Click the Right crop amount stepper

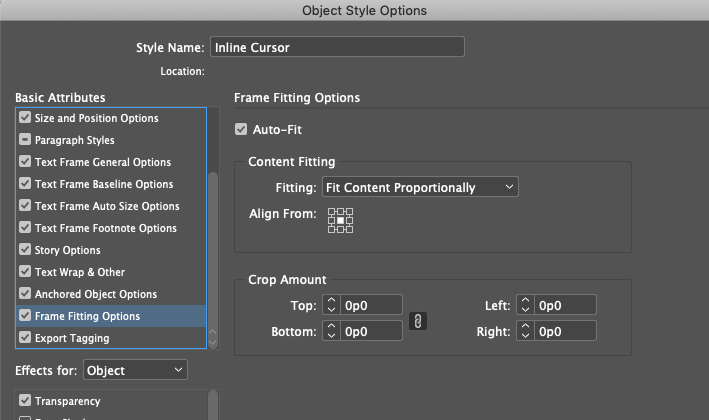tap(525, 331)
